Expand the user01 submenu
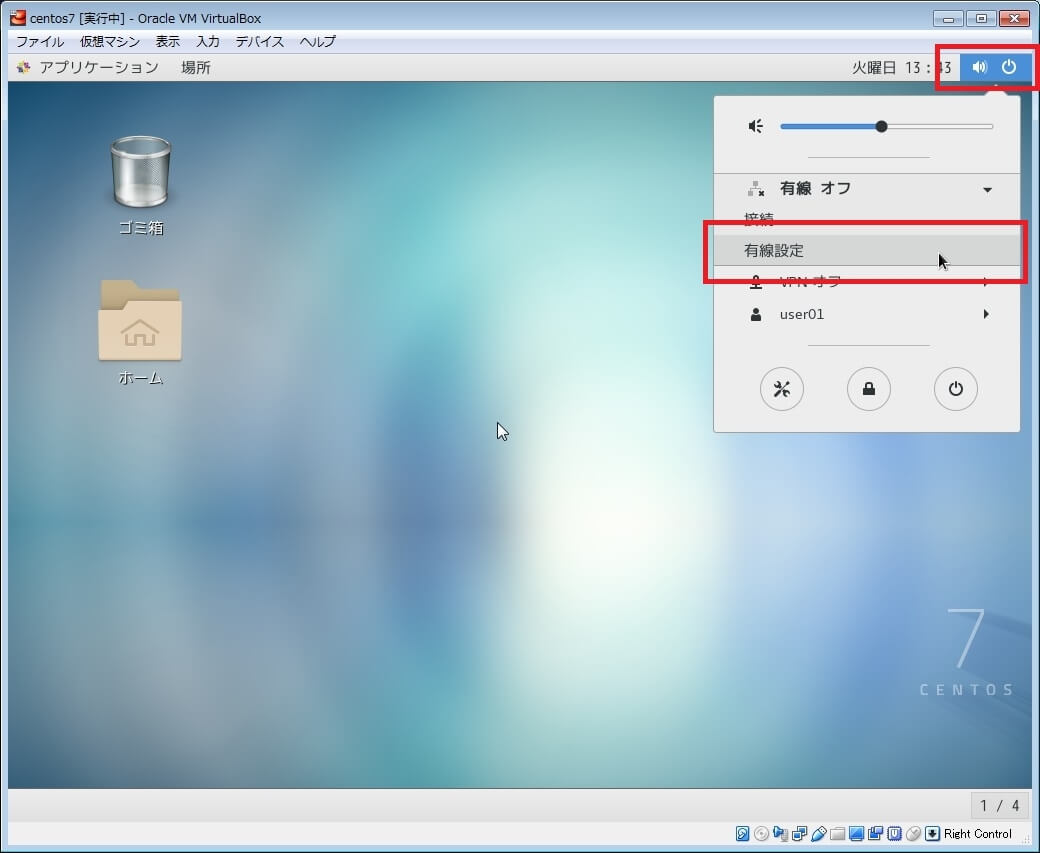 [x=986, y=314]
